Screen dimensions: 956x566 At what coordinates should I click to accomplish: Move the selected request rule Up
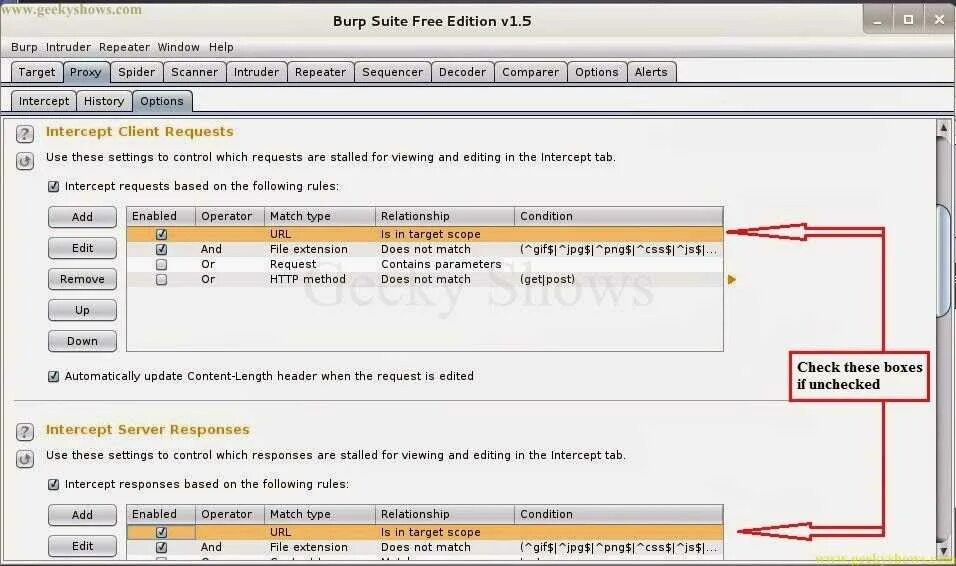(x=82, y=310)
